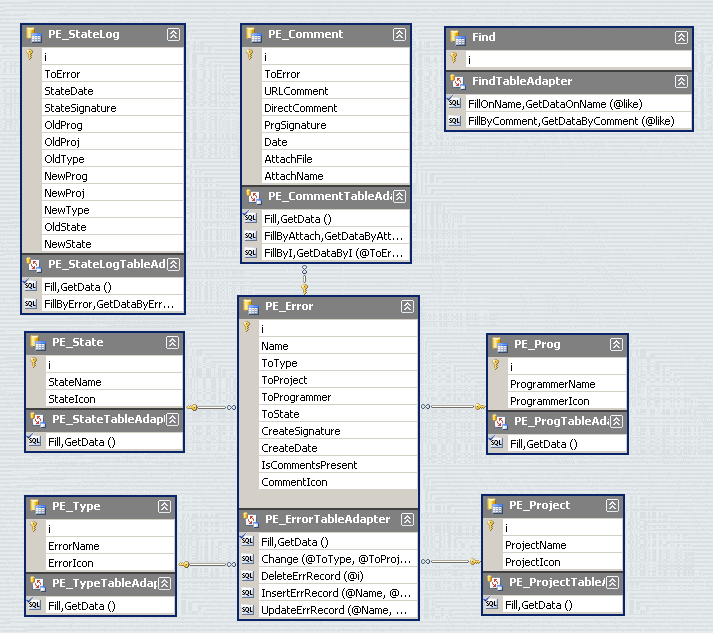Select the StateSignature column
This screenshot has width=713, height=633.
pyautogui.click(x=113, y=108)
